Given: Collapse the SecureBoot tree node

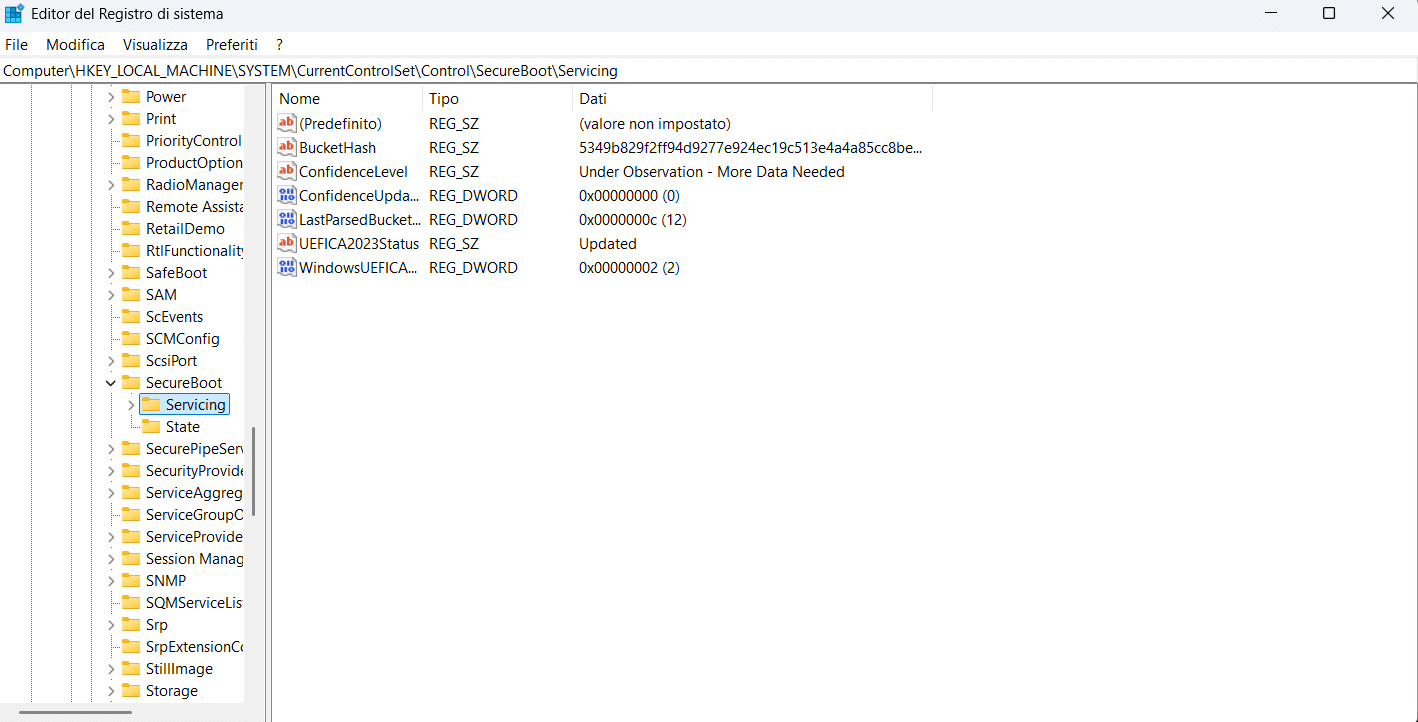Looking at the screenshot, I should [111, 383].
